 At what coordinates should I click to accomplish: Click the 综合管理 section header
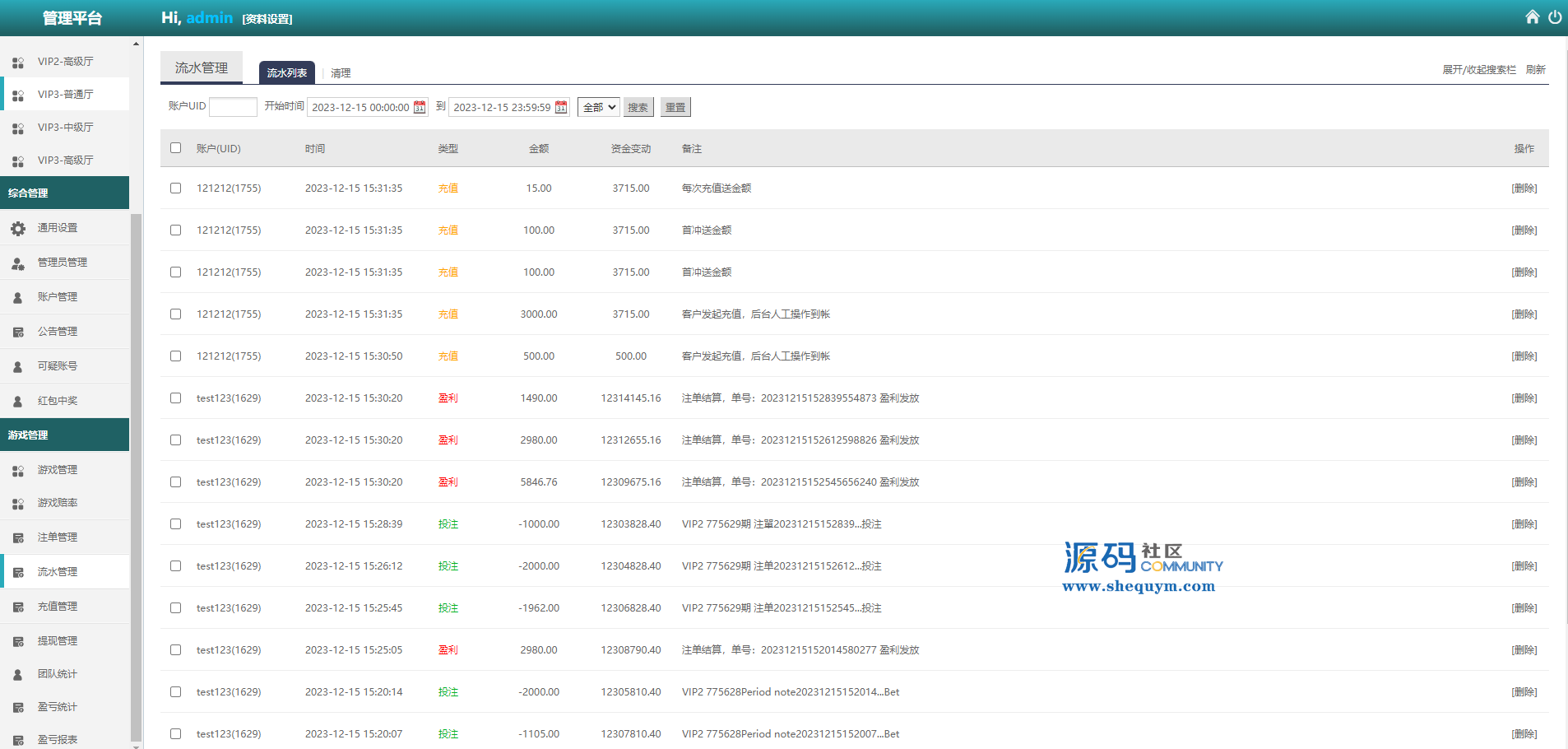64,193
